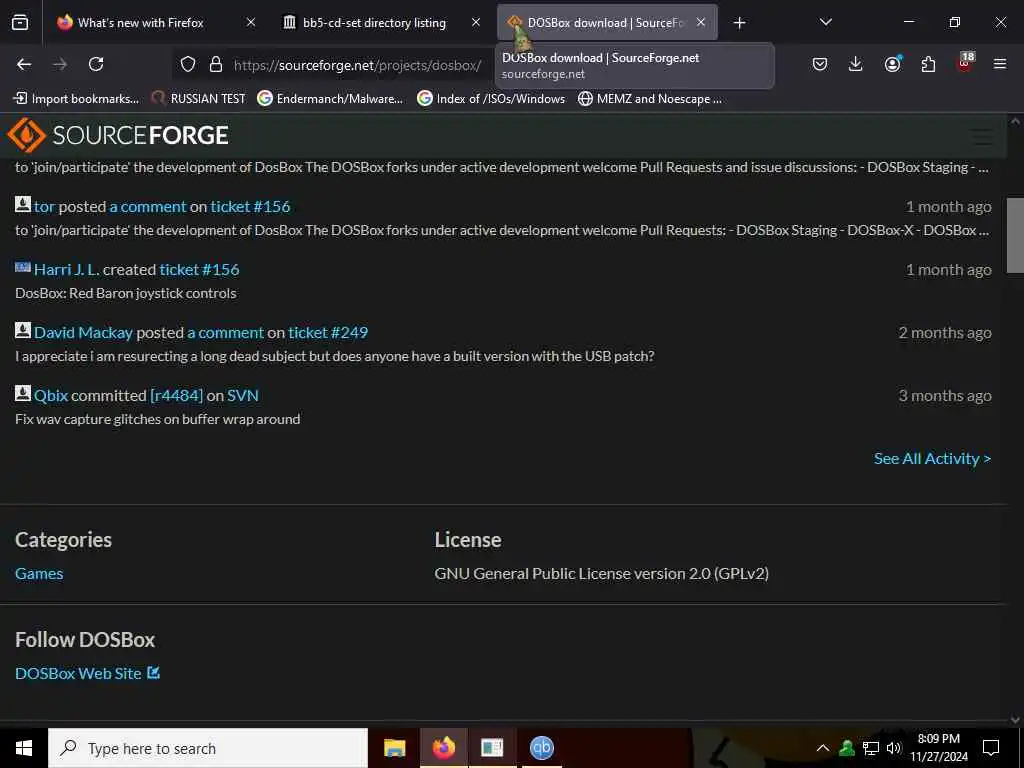
Task: Open the Games category link
Action: (x=39, y=573)
